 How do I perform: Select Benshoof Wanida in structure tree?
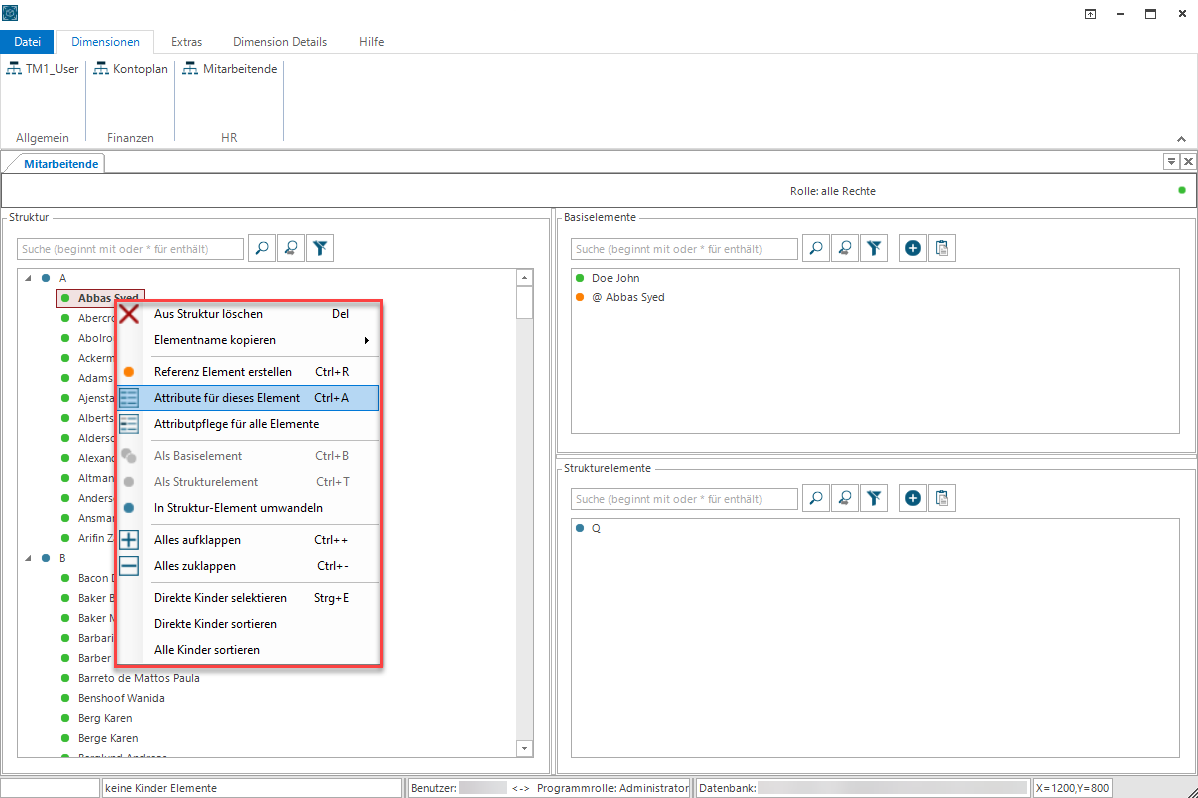coord(121,698)
